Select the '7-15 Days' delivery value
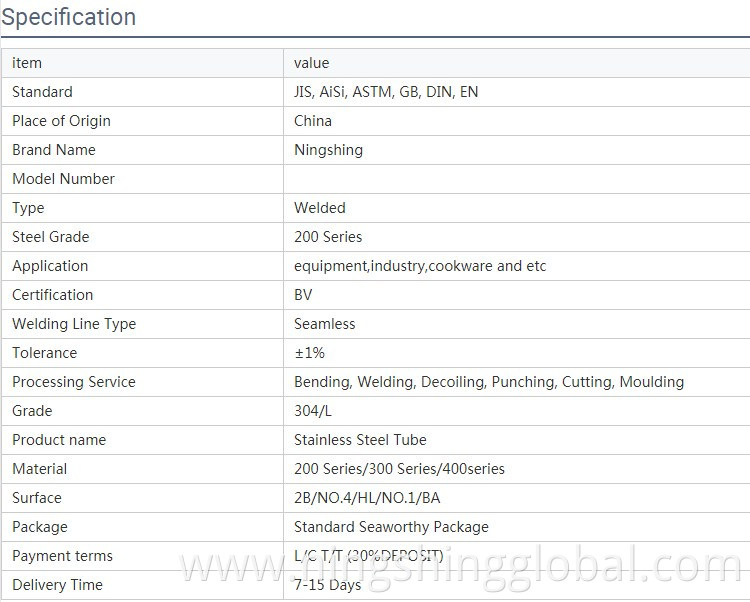This screenshot has width=750, height=602. tap(327, 585)
